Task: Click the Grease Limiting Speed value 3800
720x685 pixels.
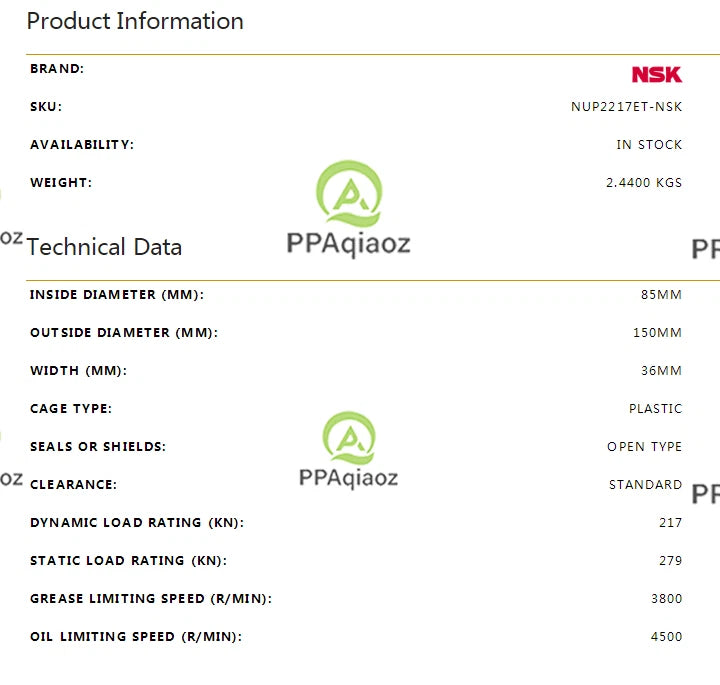Action: [x=666, y=599]
